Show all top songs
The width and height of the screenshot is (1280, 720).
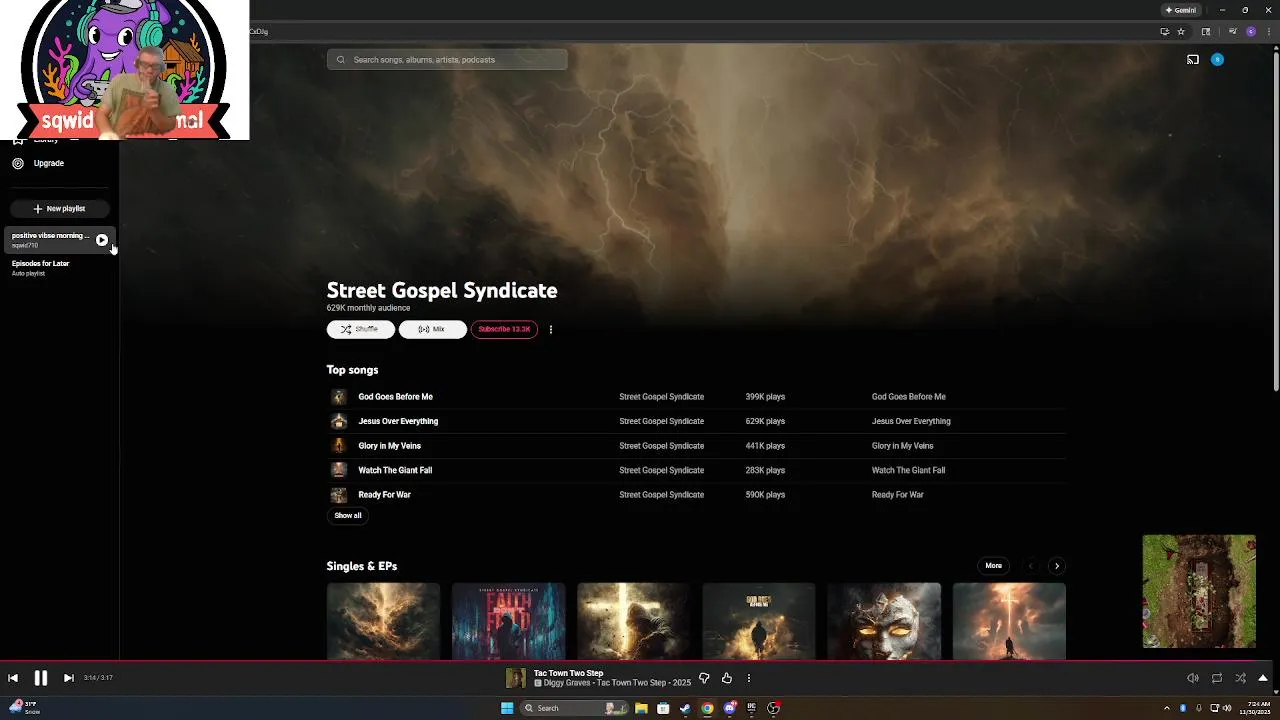pos(348,516)
